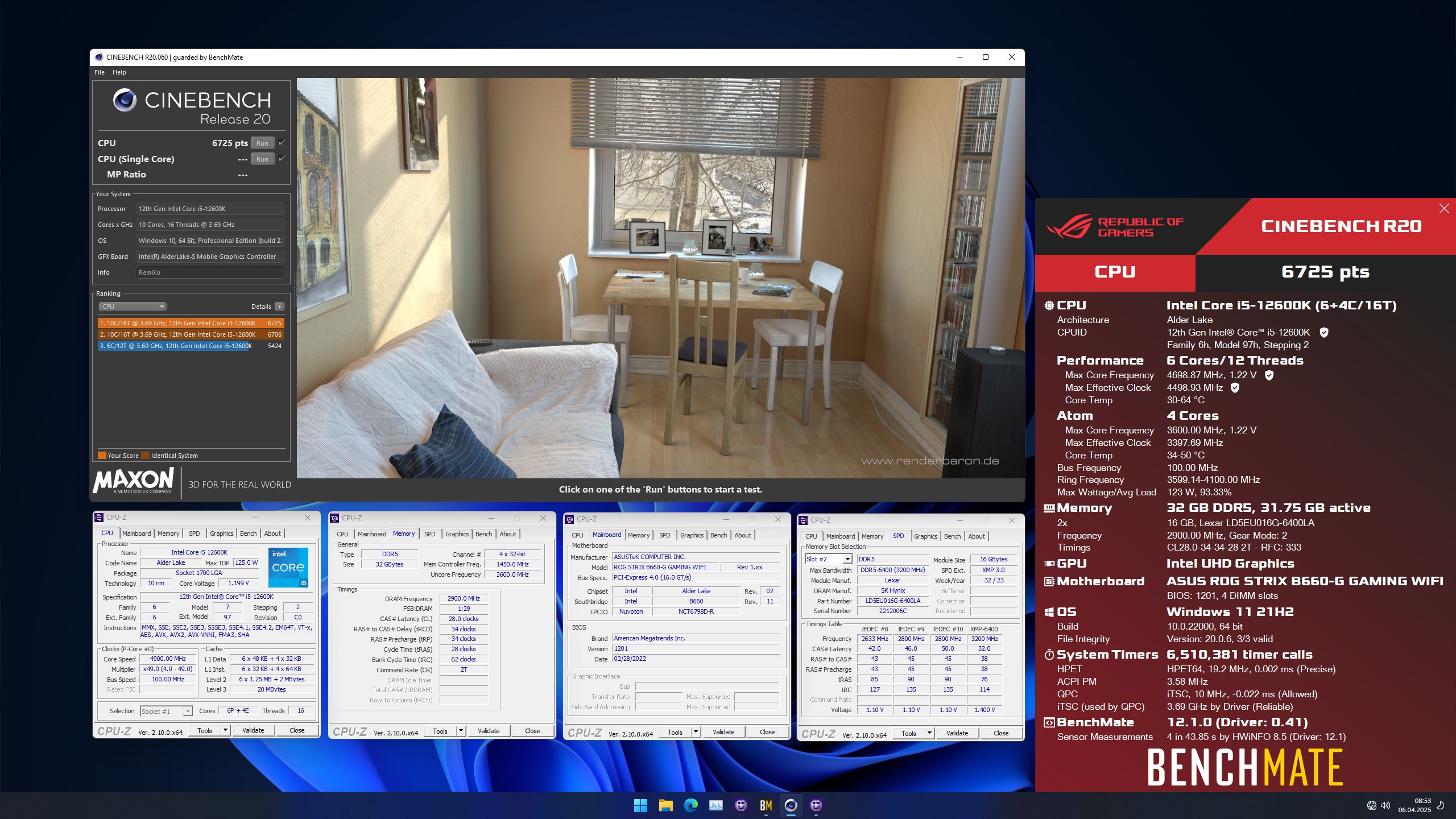Screen dimensions: 1456x819
Task: Open Tools dropdown arrow in Memory tab window
Action: (x=461, y=731)
